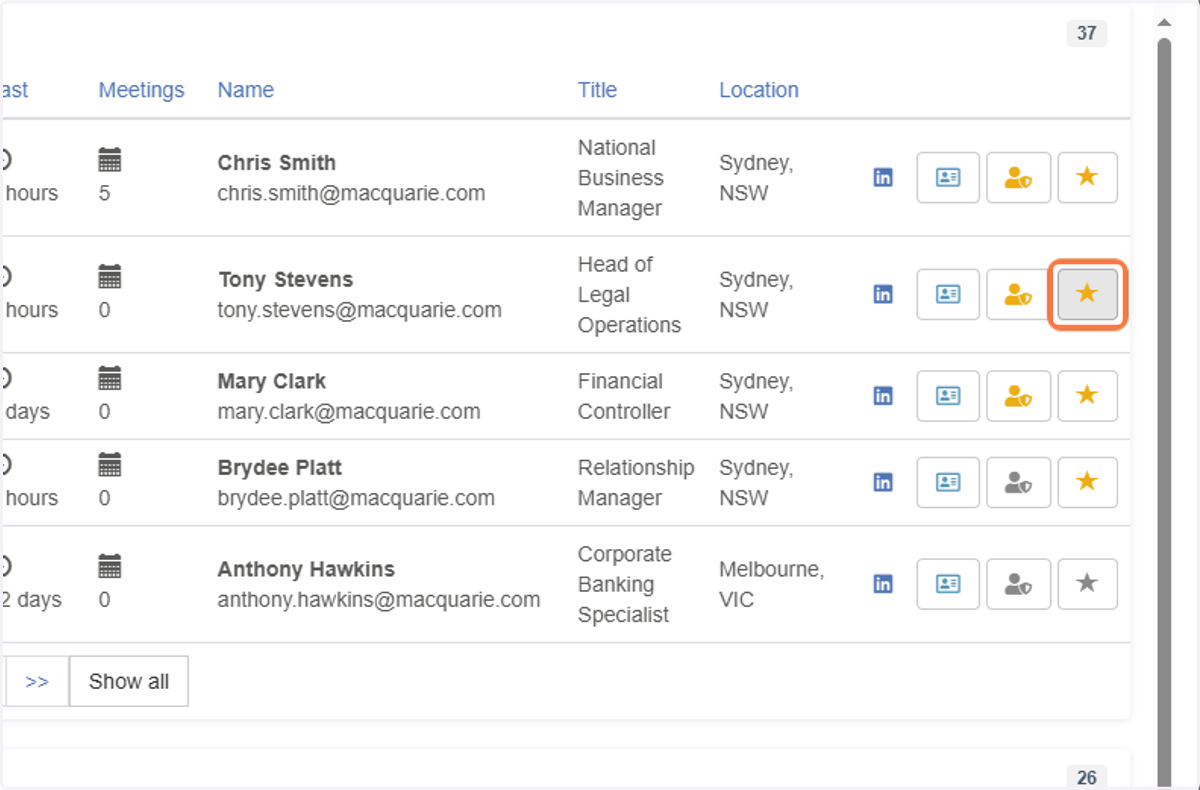Select the name Chris Smith
The image size is (1200, 790).
click(277, 163)
